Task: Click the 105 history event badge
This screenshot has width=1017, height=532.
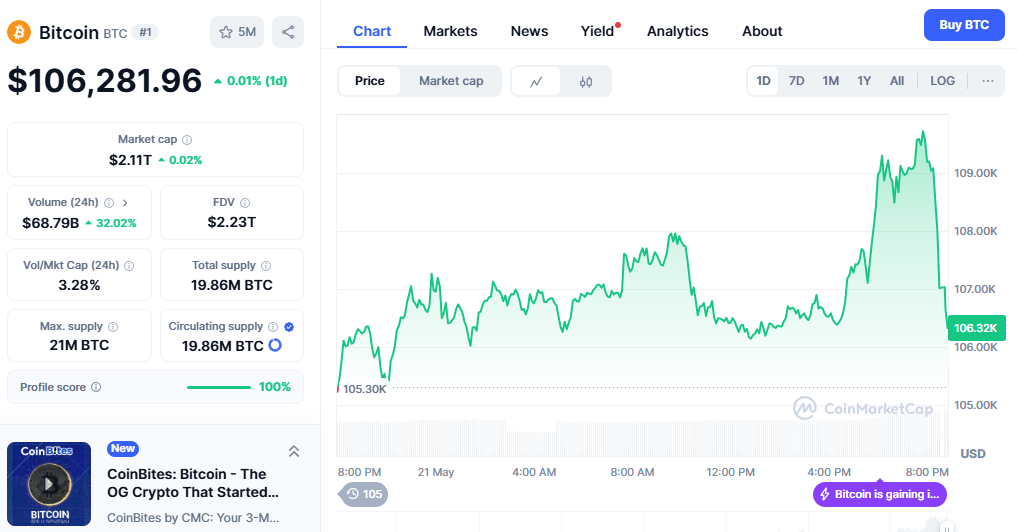Action: 364,494
